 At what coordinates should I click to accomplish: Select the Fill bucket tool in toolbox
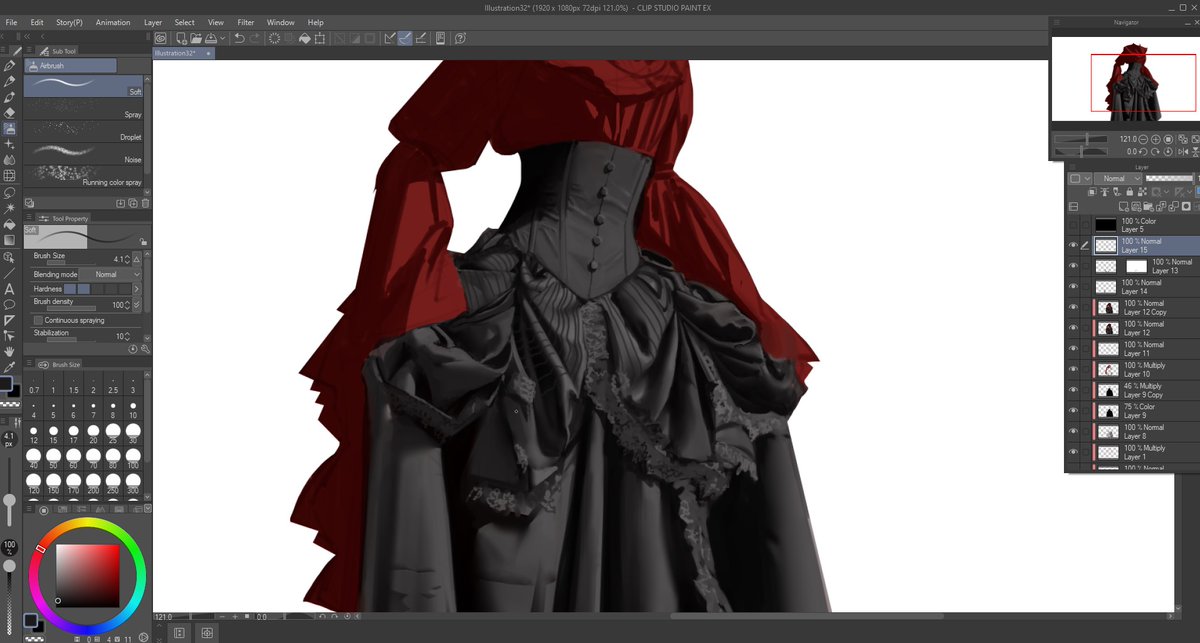[9, 224]
